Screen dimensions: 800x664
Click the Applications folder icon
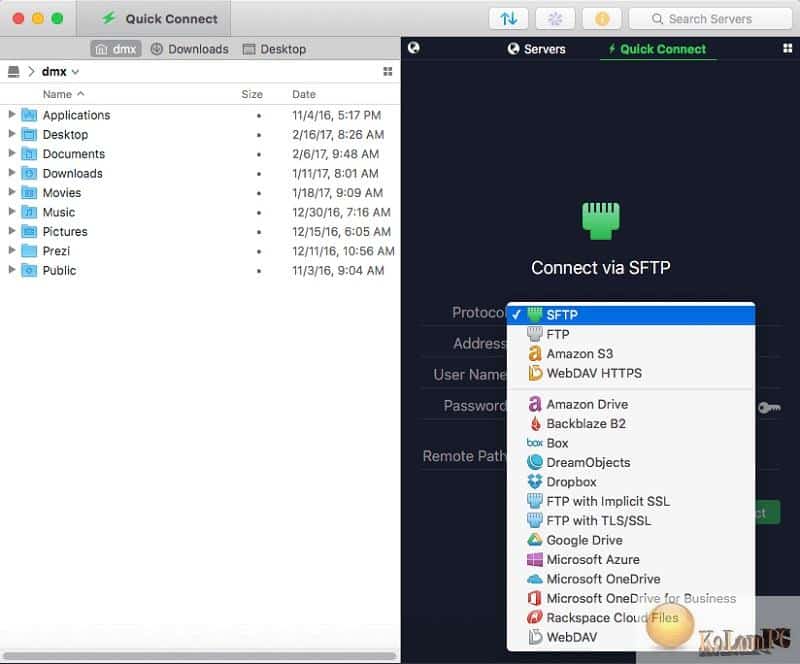pyautogui.click(x=29, y=115)
